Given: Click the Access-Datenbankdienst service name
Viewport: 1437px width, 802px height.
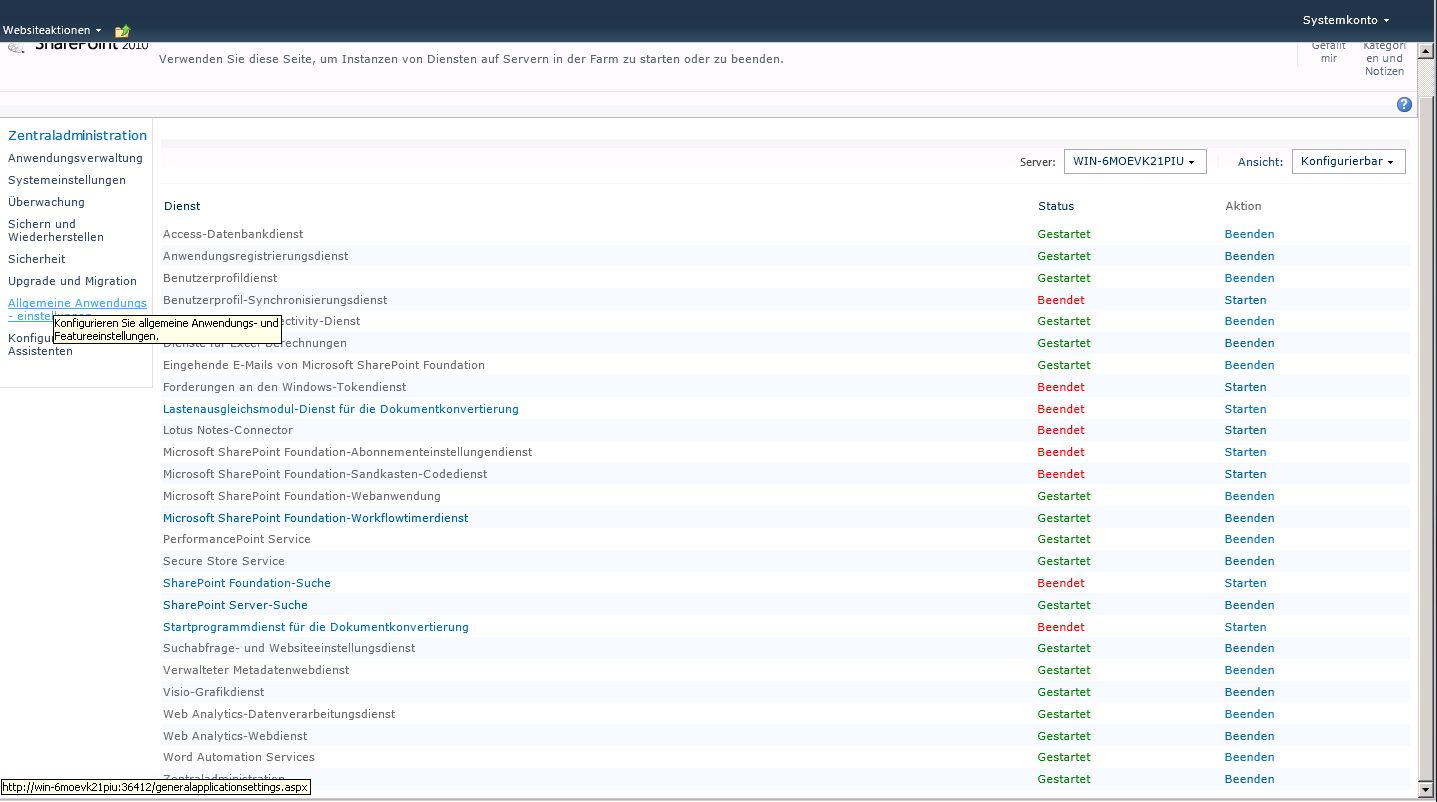Looking at the screenshot, I should tap(233, 234).
